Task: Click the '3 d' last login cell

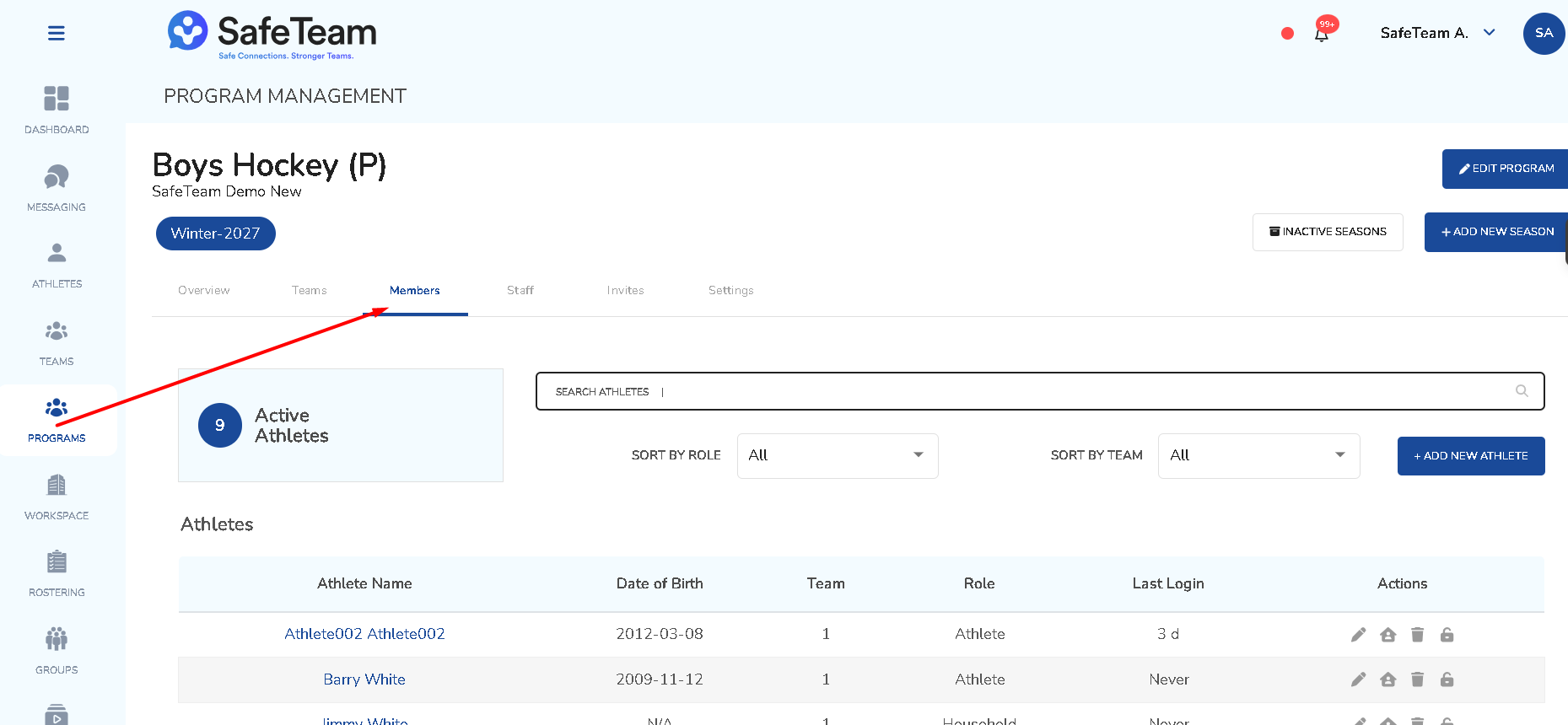Action: click(1168, 634)
